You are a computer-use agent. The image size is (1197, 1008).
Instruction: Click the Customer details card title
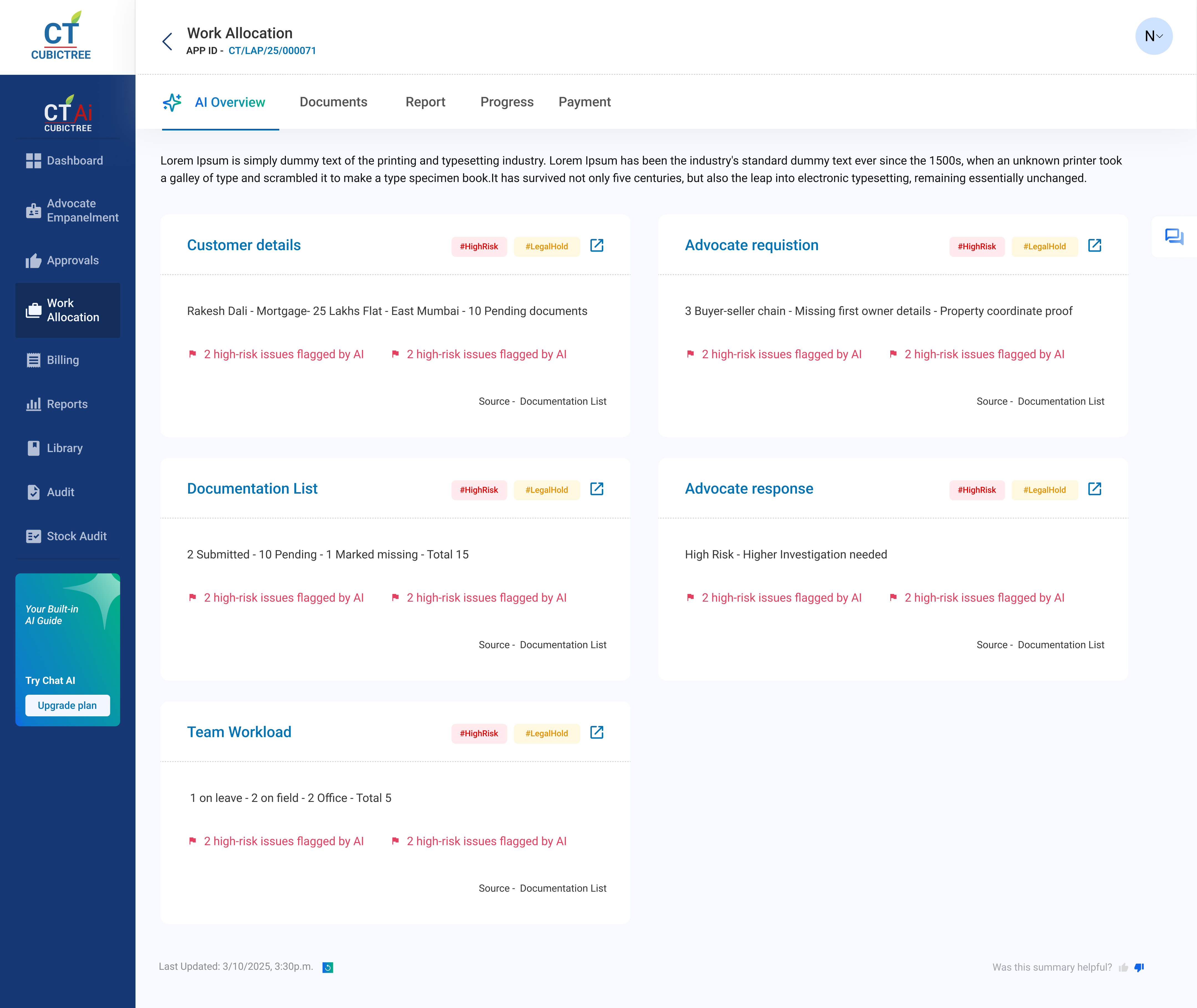click(x=244, y=245)
